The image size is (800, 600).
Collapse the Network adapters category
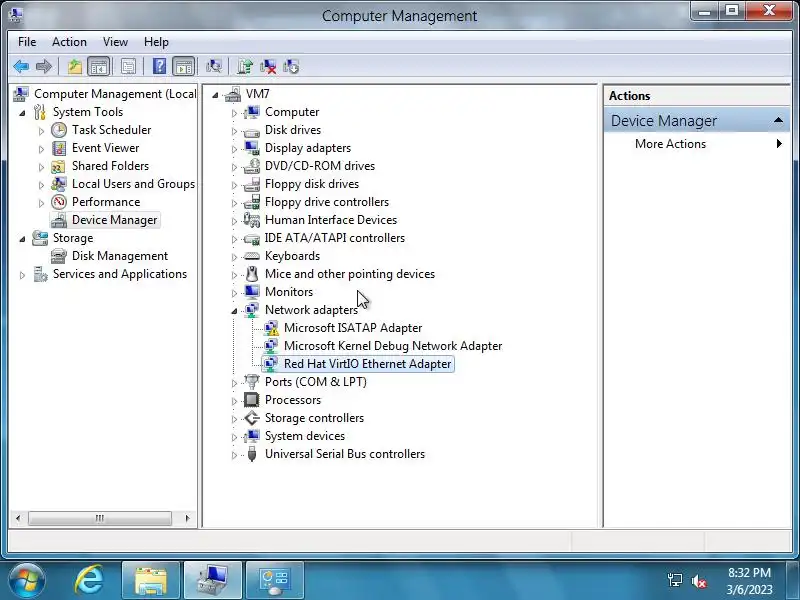point(234,311)
